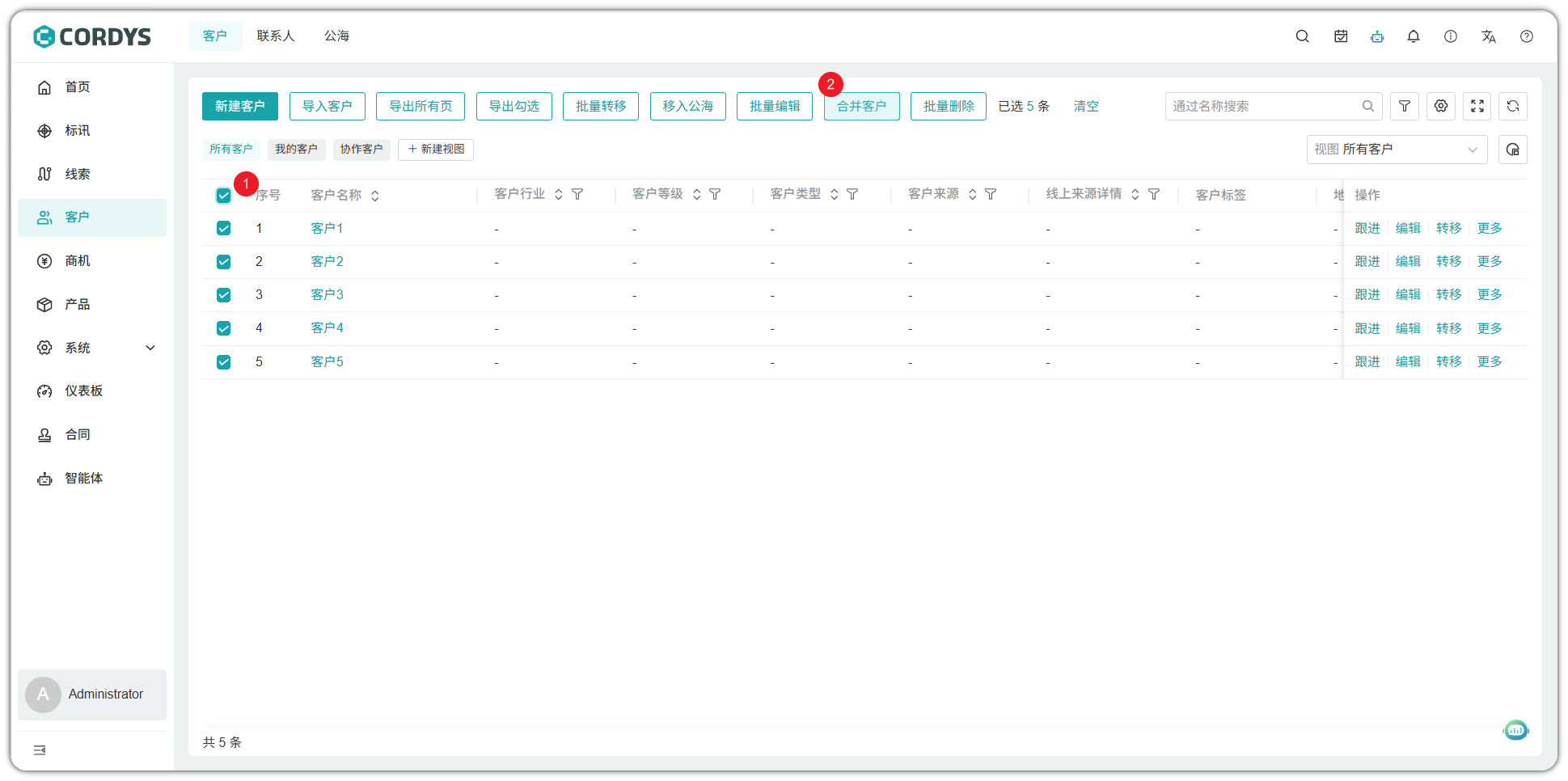
Task: Open the 视图 所有客户 dropdown
Action: coord(1396,150)
